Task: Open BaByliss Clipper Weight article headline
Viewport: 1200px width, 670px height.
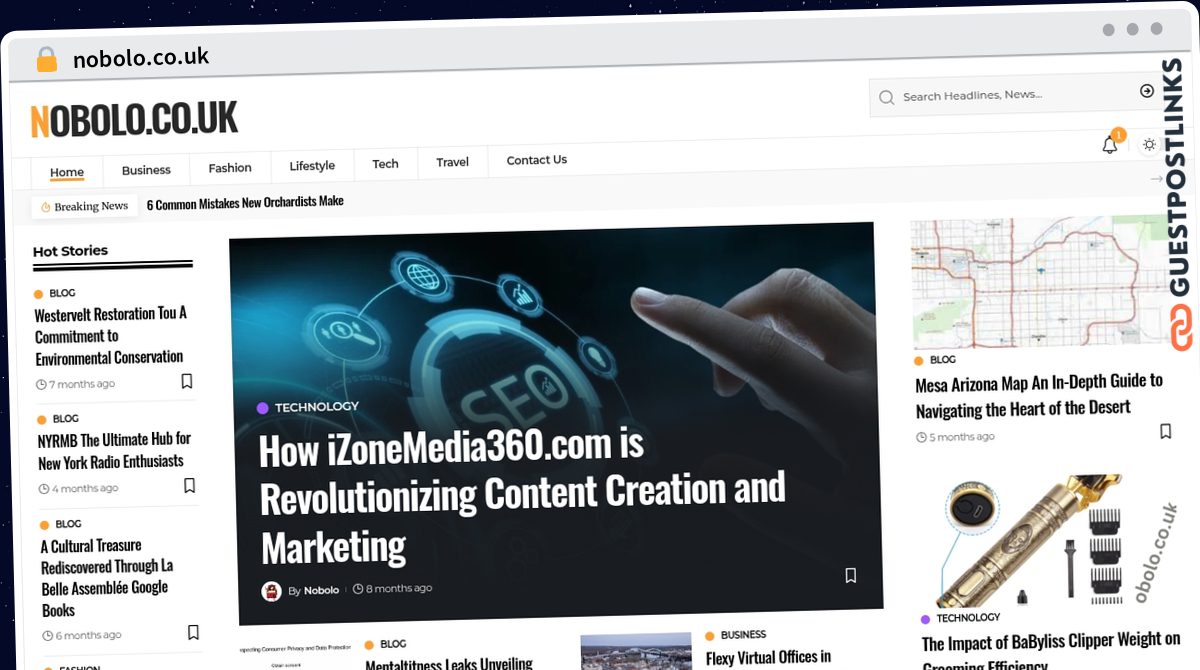Action: (x=1051, y=650)
